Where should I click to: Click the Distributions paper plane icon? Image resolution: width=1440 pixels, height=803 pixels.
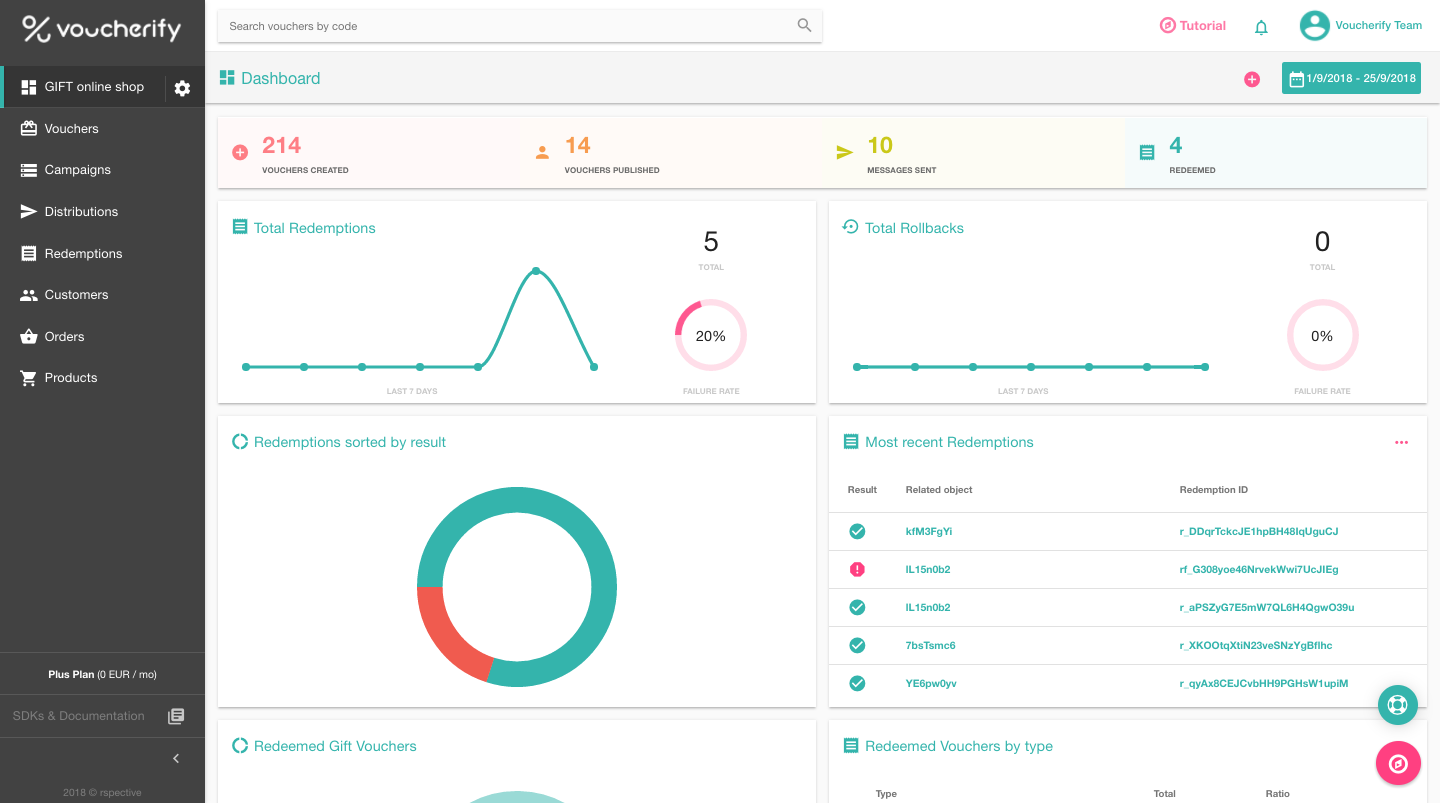(x=29, y=212)
